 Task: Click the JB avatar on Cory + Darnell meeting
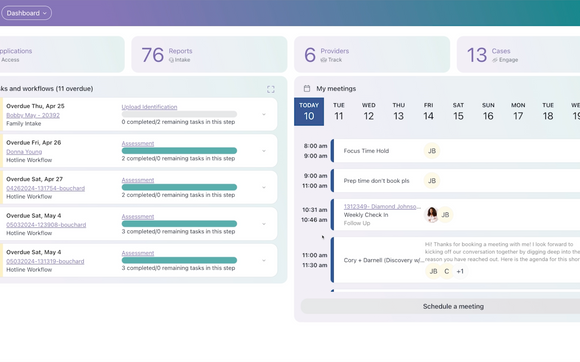[x=433, y=271]
